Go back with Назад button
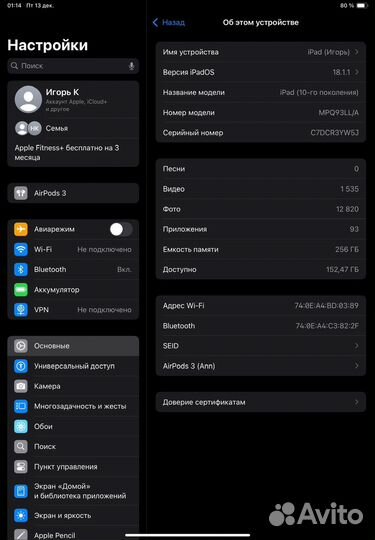 tap(168, 22)
